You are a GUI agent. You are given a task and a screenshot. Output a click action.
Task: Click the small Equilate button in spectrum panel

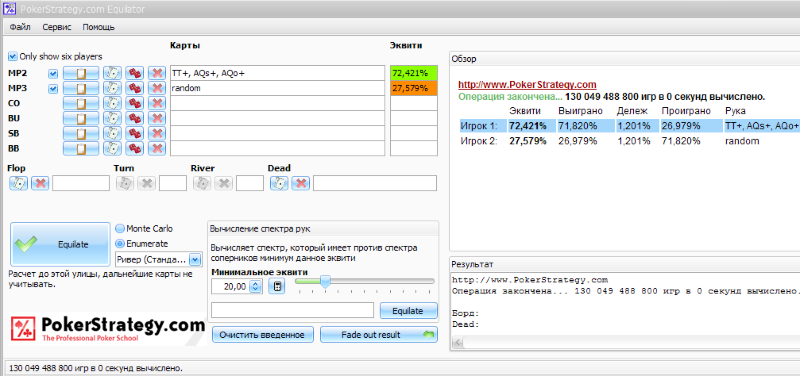pyautogui.click(x=408, y=311)
